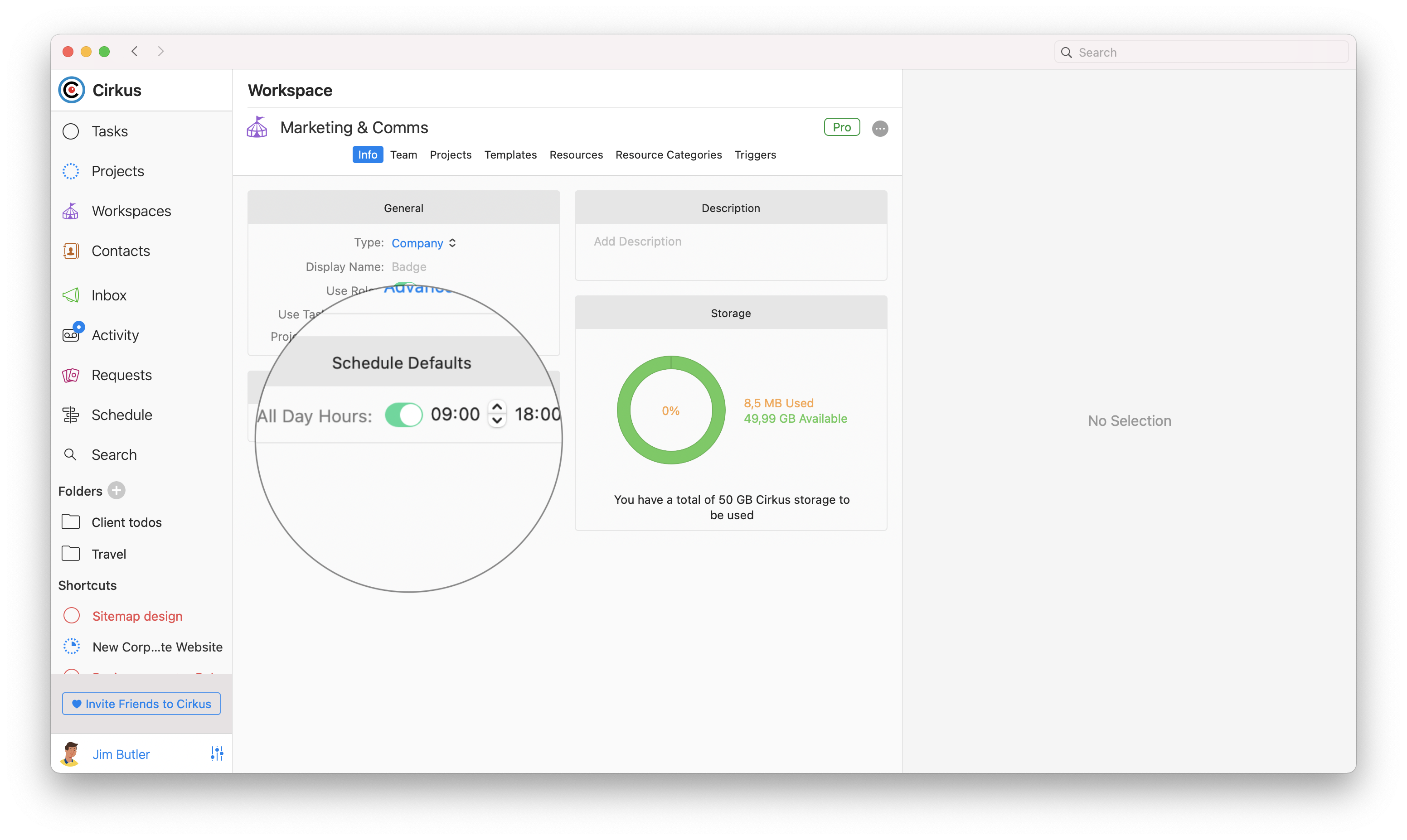The image size is (1407, 840).
Task: Switch to the Team tab
Action: click(x=404, y=154)
